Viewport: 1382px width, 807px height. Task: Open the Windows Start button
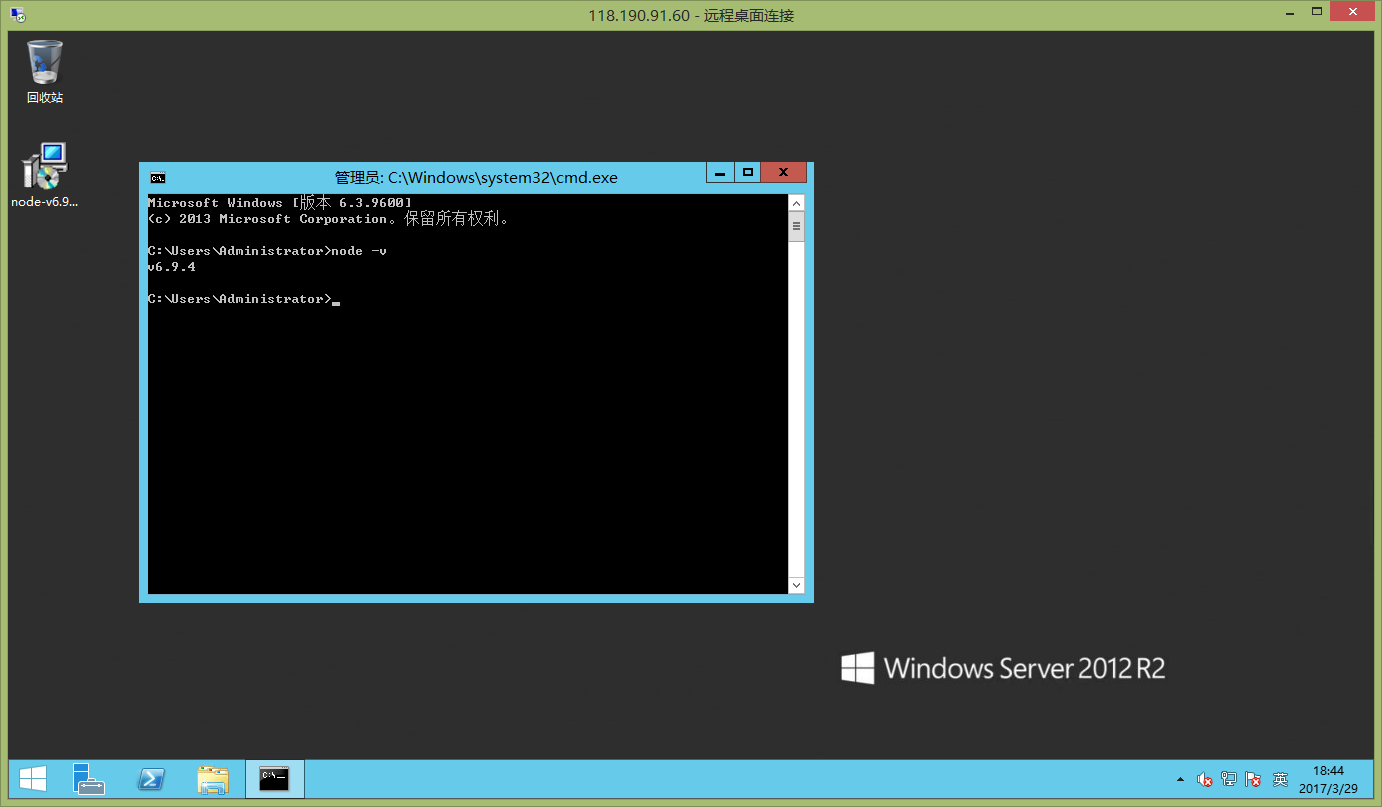point(33,780)
